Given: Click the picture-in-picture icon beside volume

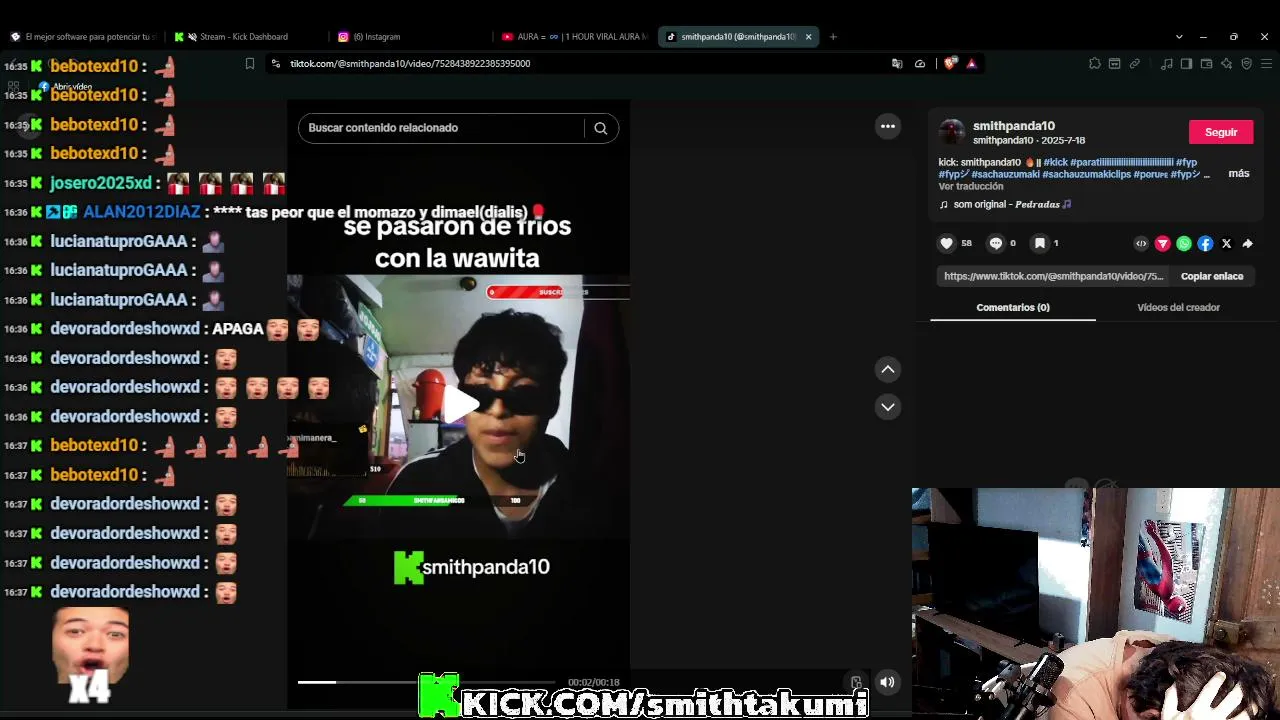Looking at the screenshot, I should tap(856, 682).
